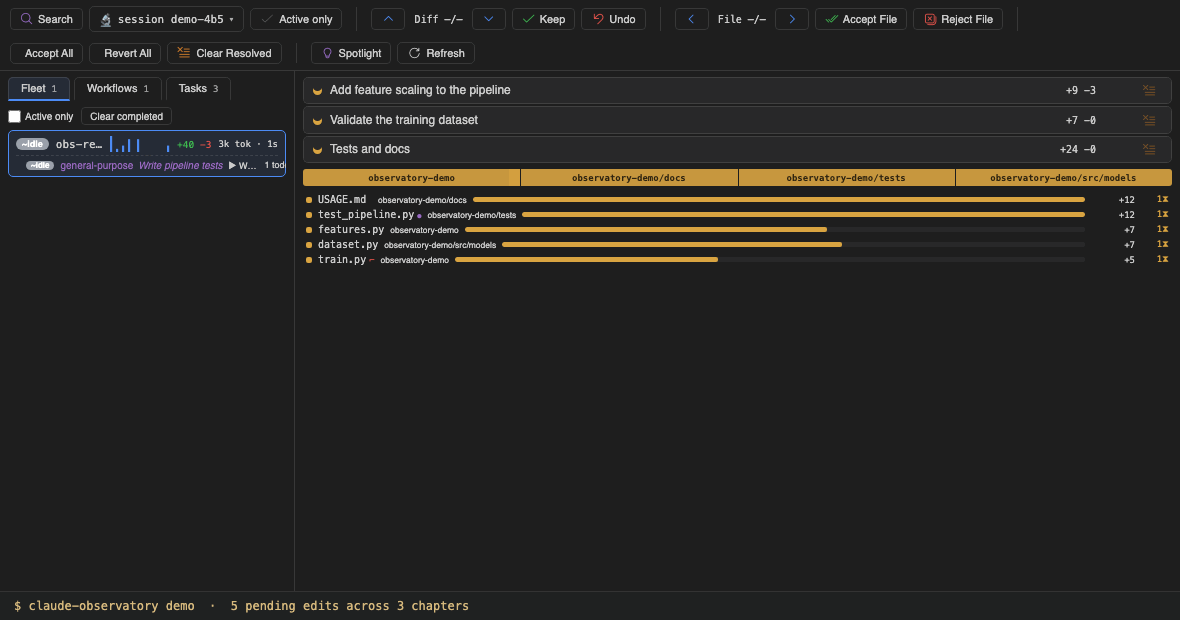
Task: Click the double-check icon on Accept File
Action: (832, 19)
